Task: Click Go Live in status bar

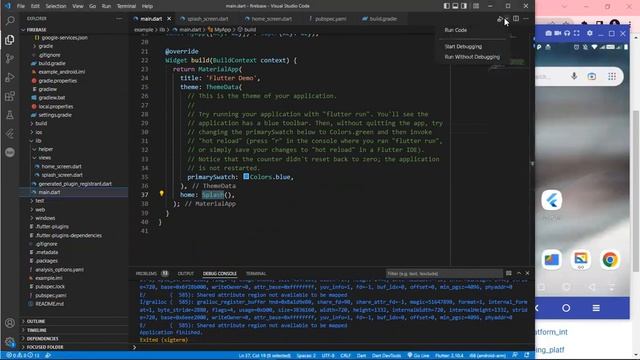Action: tap(418, 356)
